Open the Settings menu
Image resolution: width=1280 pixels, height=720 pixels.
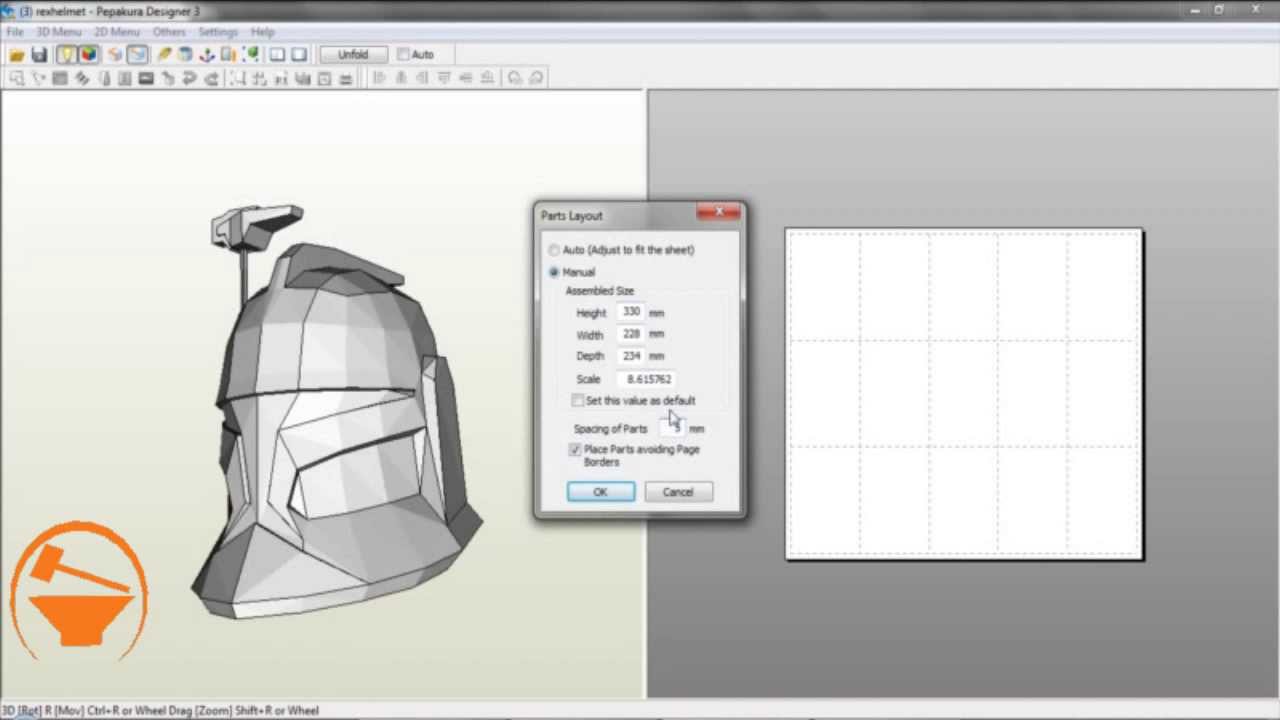218,32
